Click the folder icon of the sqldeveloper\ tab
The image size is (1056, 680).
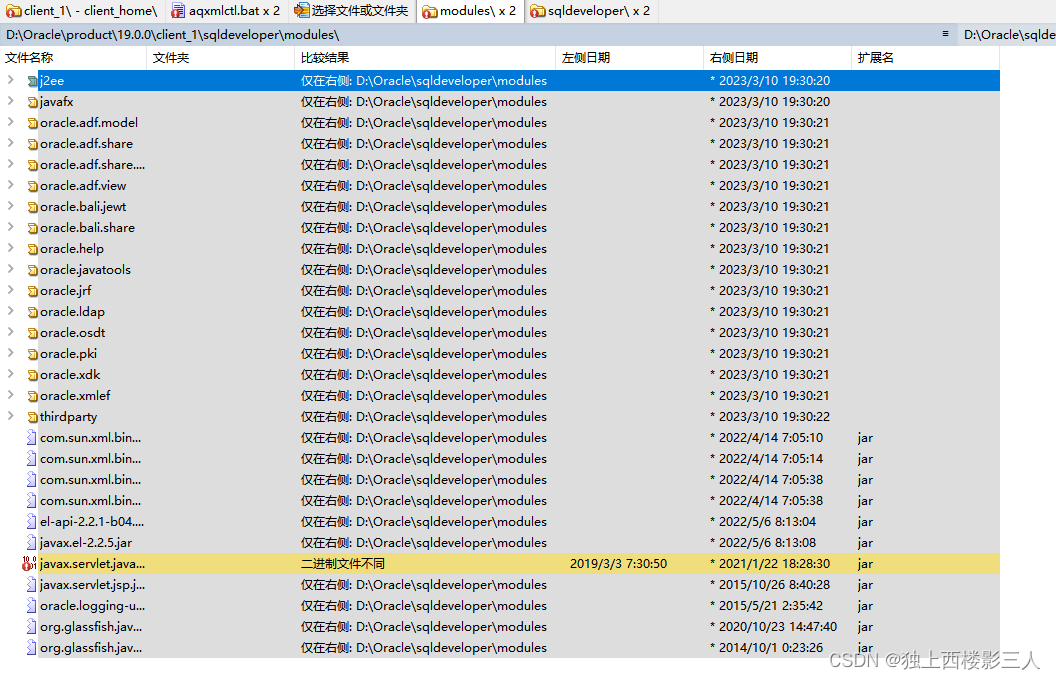pyautogui.click(x=537, y=11)
